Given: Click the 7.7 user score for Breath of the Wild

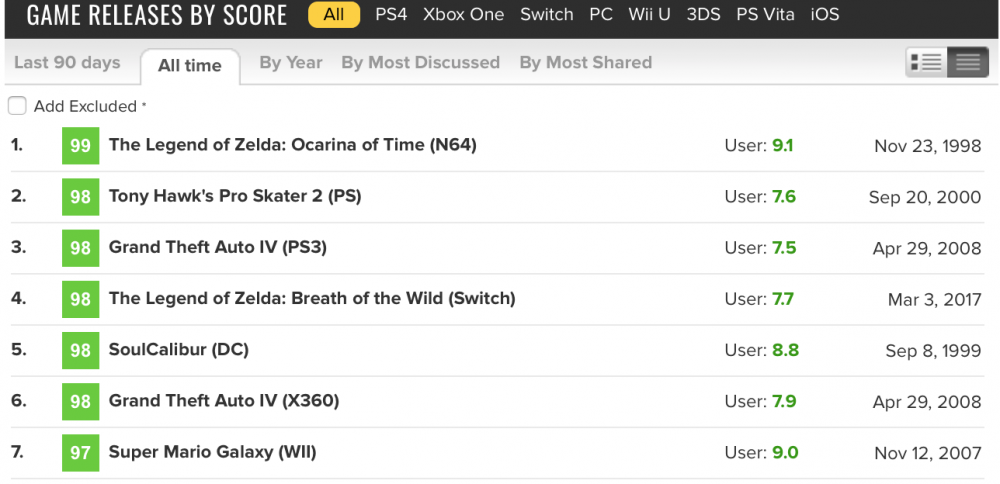Looking at the screenshot, I should pyautogui.click(x=783, y=299).
